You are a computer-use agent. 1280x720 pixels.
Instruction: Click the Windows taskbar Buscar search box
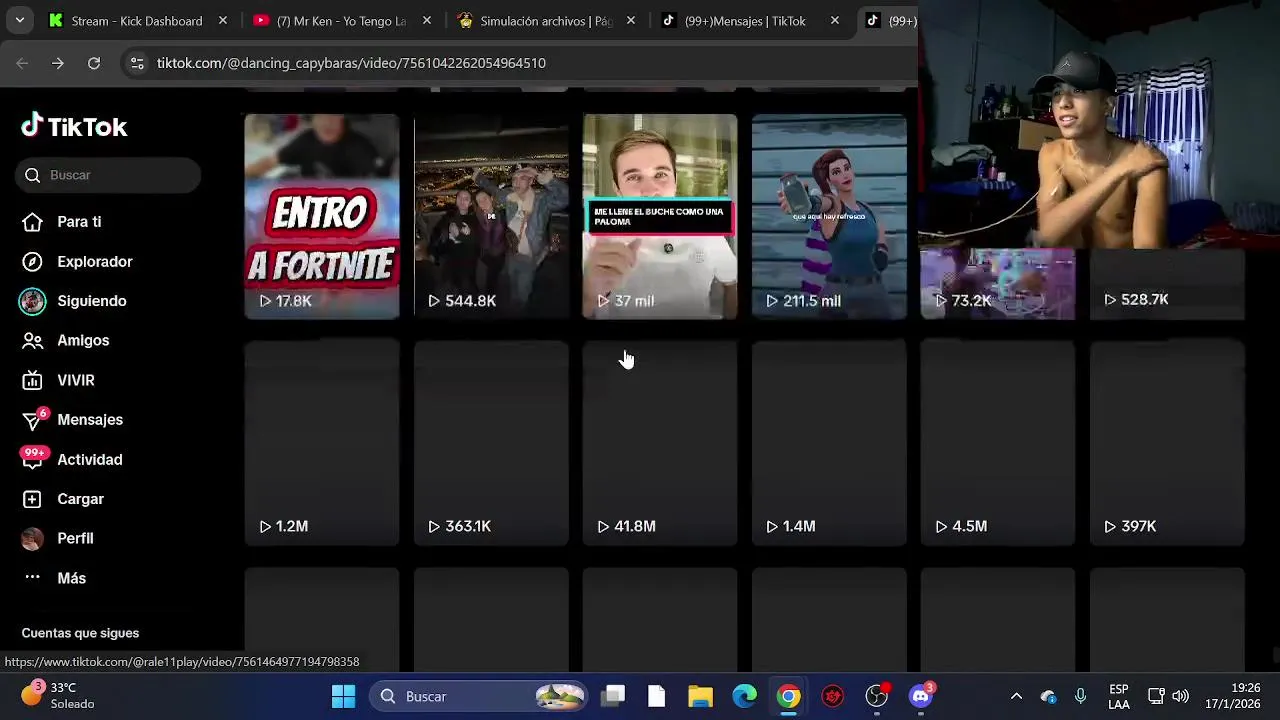[479, 696]
